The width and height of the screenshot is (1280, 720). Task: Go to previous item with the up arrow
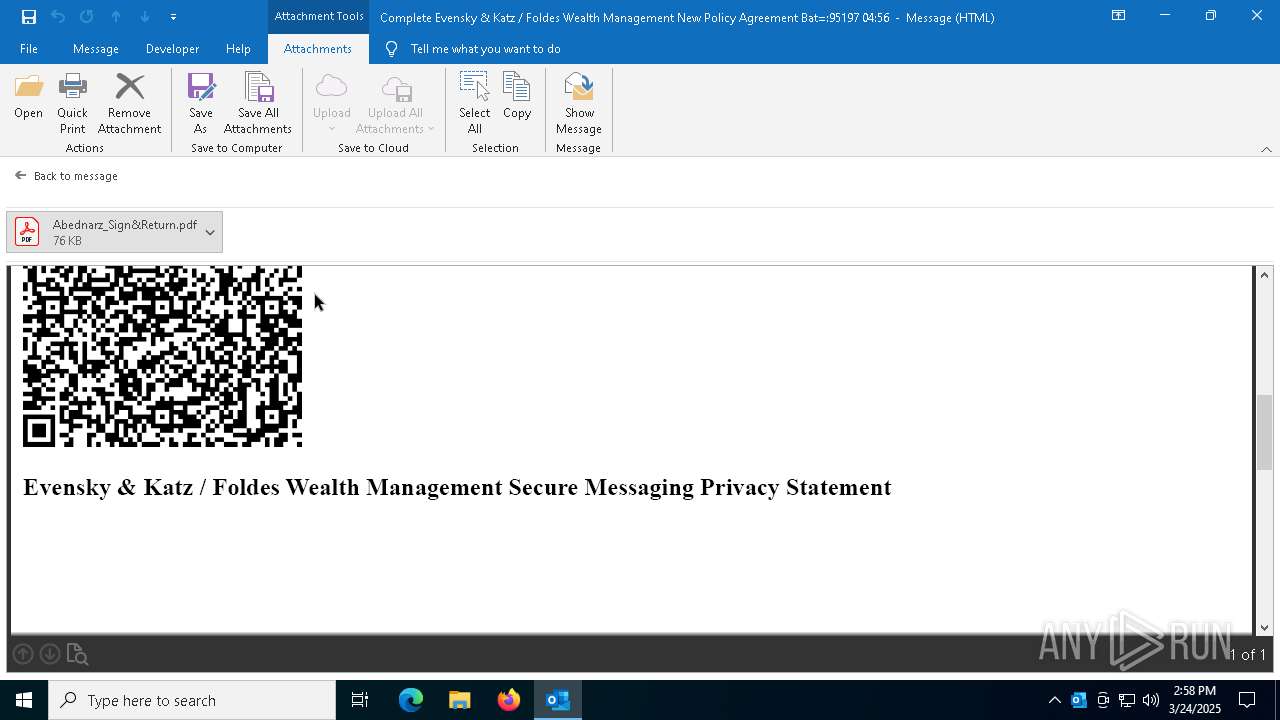[116, 16]
